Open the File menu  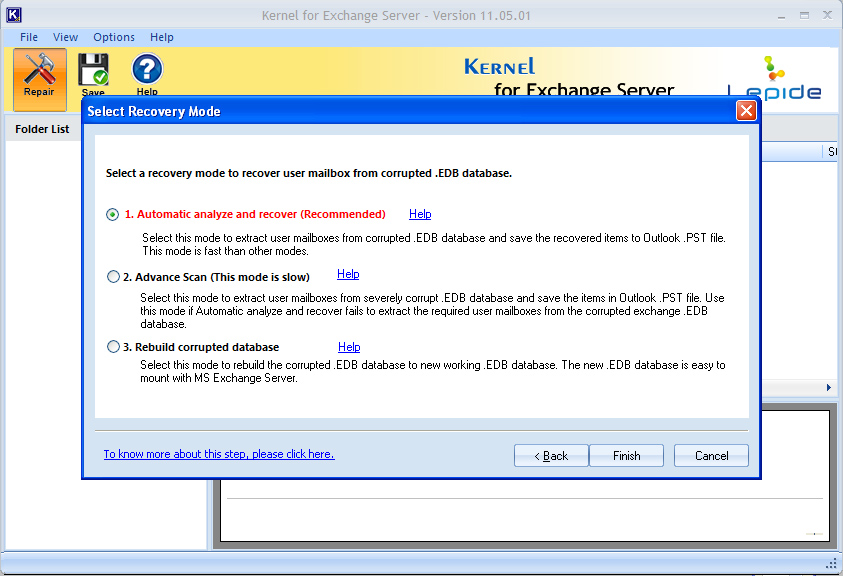coord(29,37)
